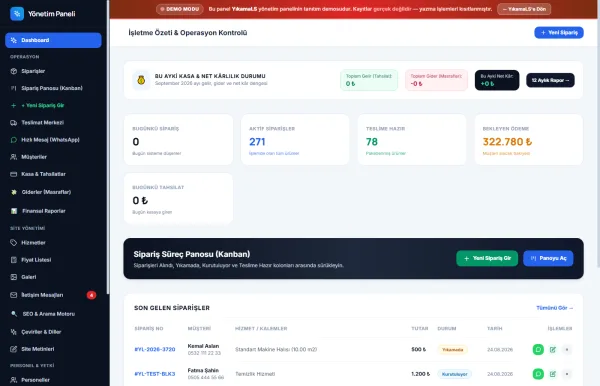Click the edit icon for Kemal Aslan's order
600x386 pixels.
553,349
